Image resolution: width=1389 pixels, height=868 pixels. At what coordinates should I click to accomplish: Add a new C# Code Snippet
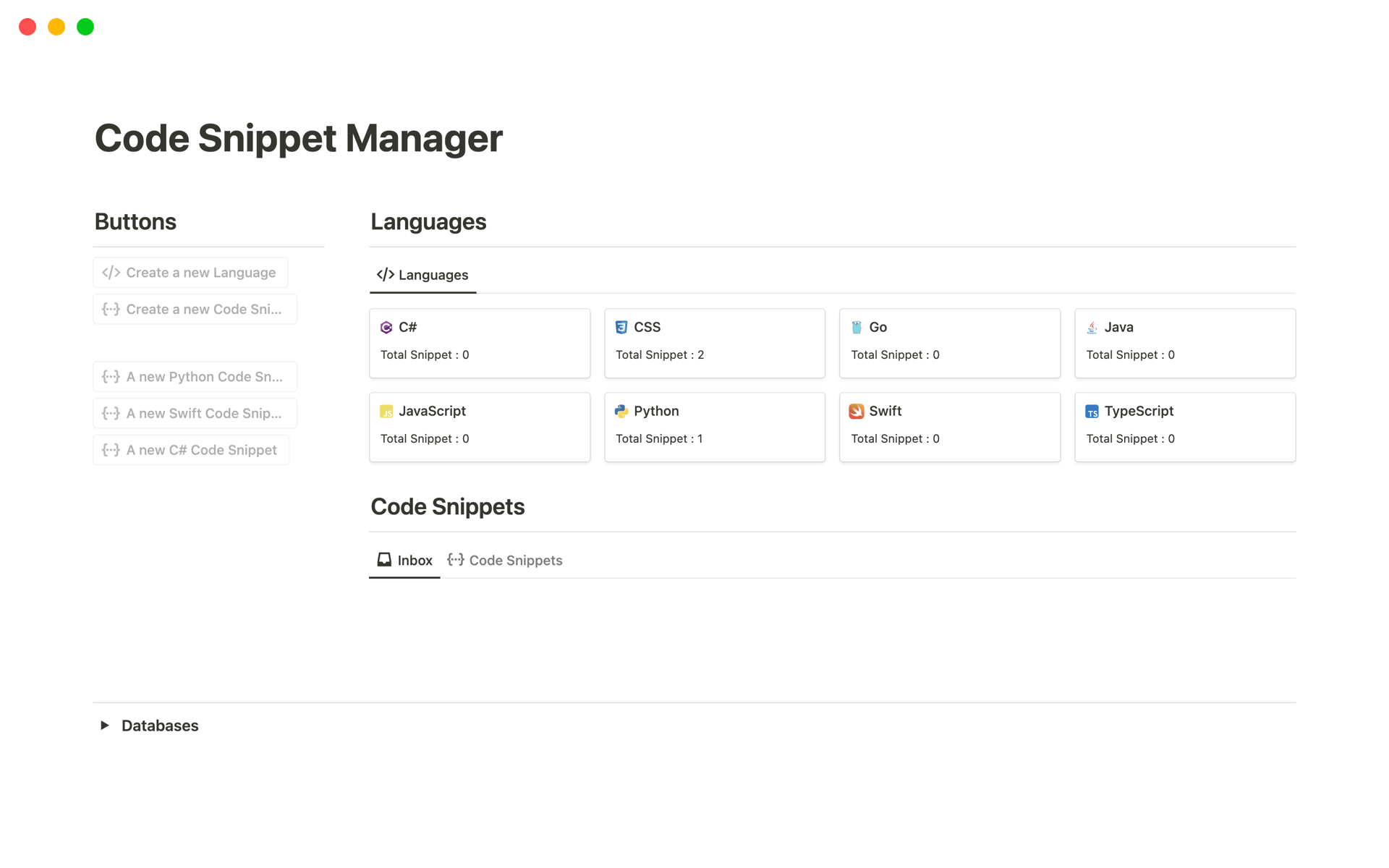click(x=191, y=450)
